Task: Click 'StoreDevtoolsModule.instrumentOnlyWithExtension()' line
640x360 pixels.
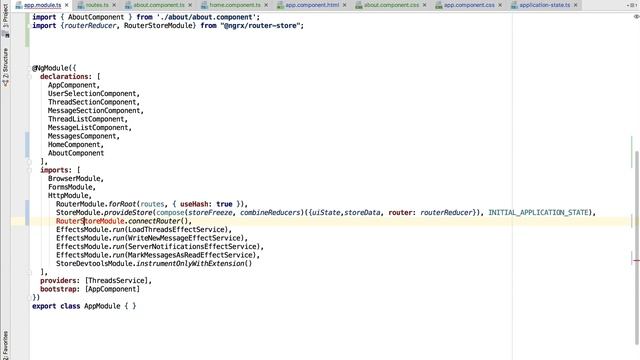Action: click(154, 264)
